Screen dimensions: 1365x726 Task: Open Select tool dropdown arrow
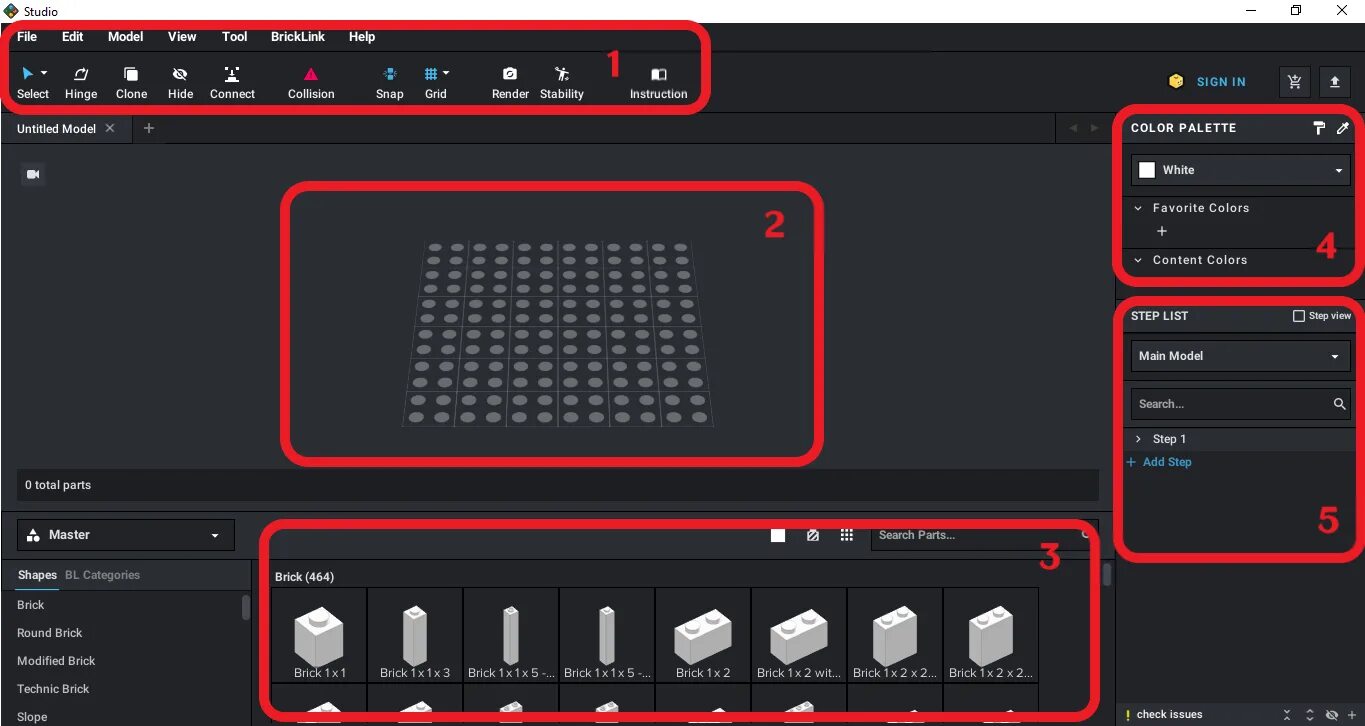(x=44, y=73)
